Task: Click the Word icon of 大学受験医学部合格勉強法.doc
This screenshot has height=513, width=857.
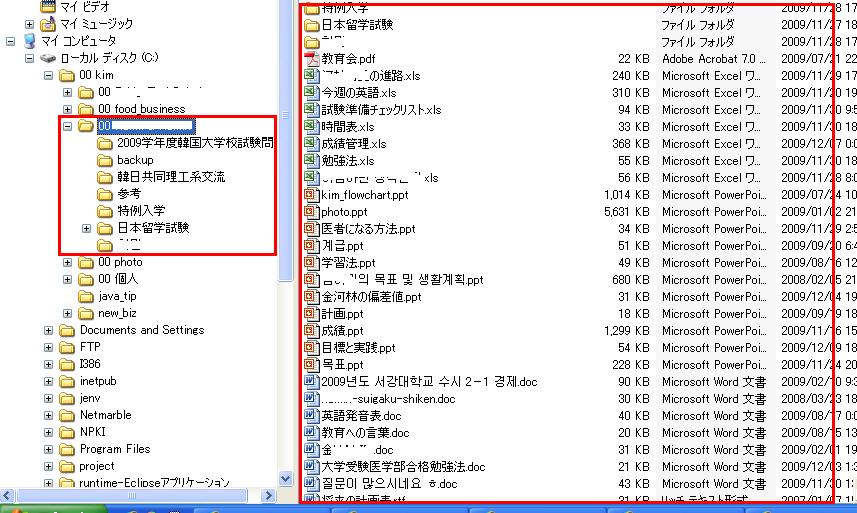Action: (310, 467)
